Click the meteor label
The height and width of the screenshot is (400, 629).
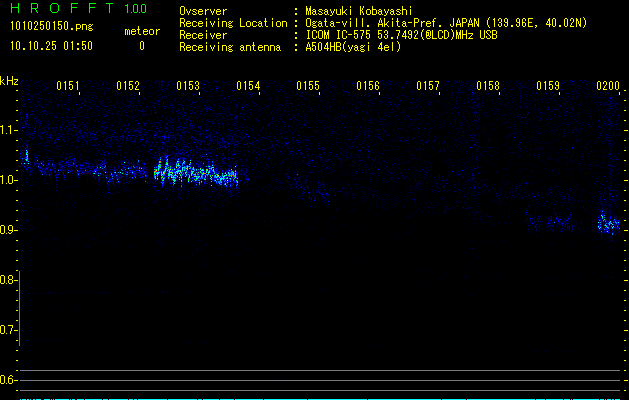142,31
